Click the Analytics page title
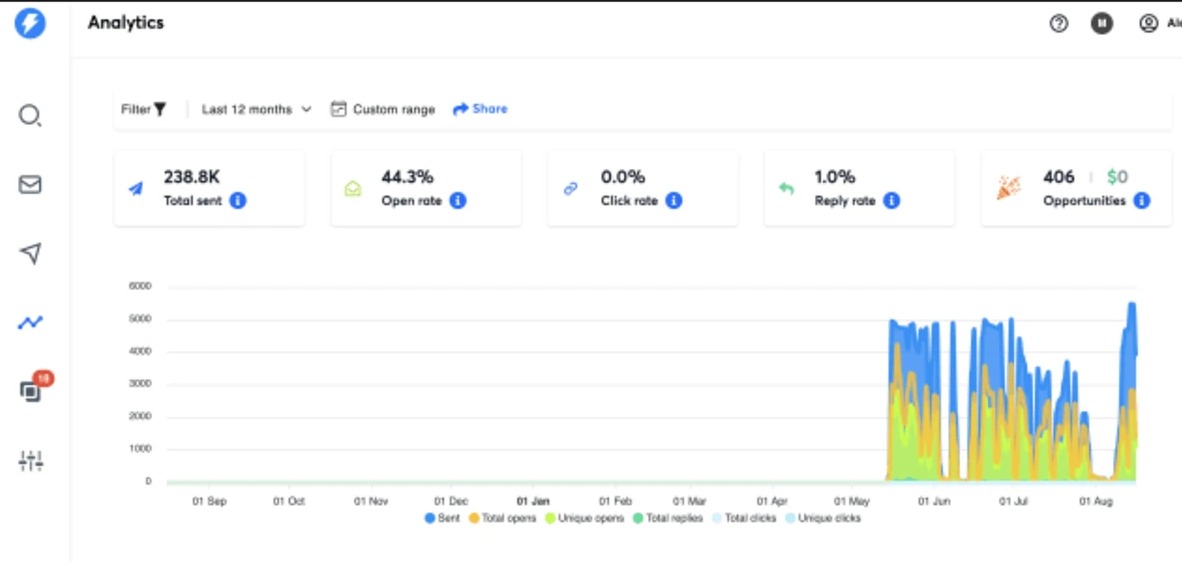 pos(126,23)
